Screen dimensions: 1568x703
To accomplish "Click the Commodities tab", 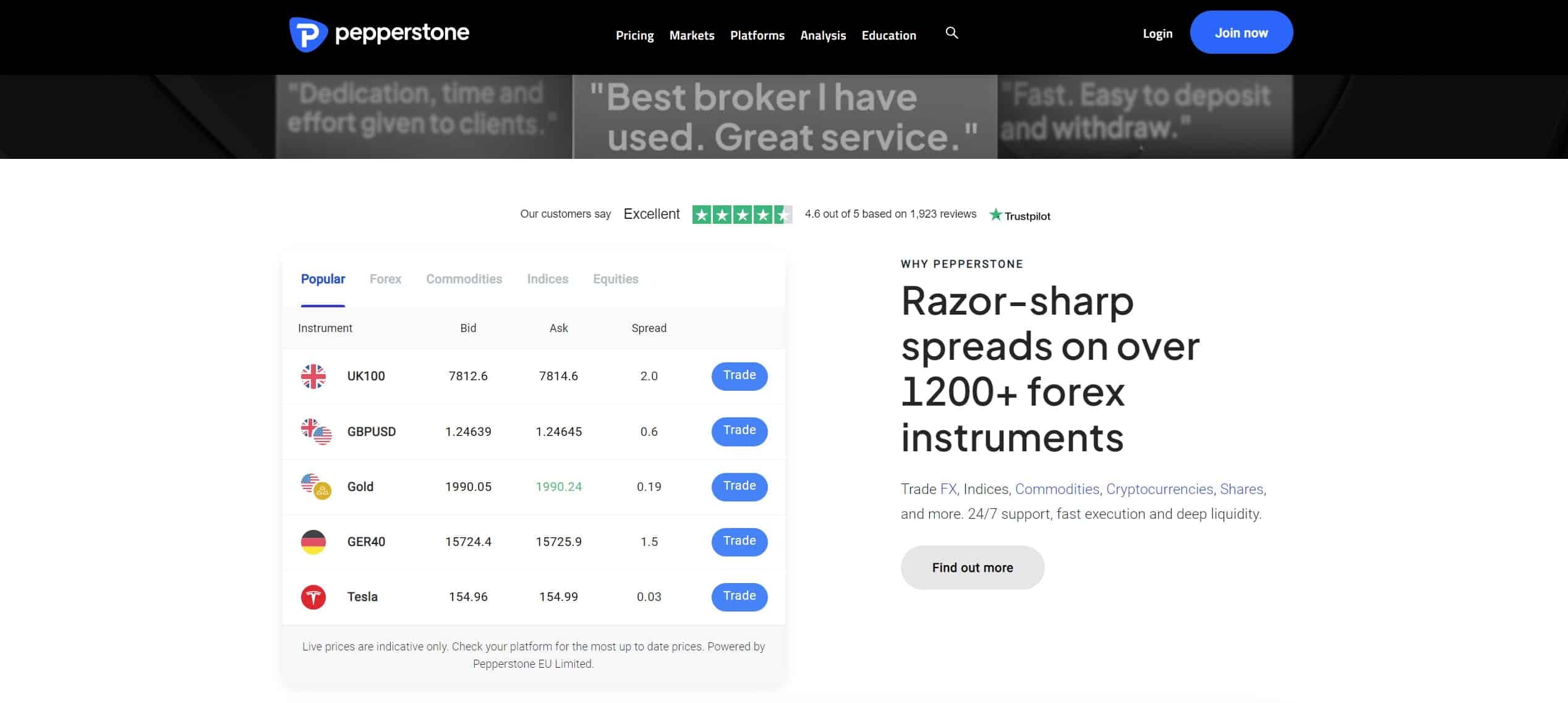I will pyautogui.click(x=464, y=278).
